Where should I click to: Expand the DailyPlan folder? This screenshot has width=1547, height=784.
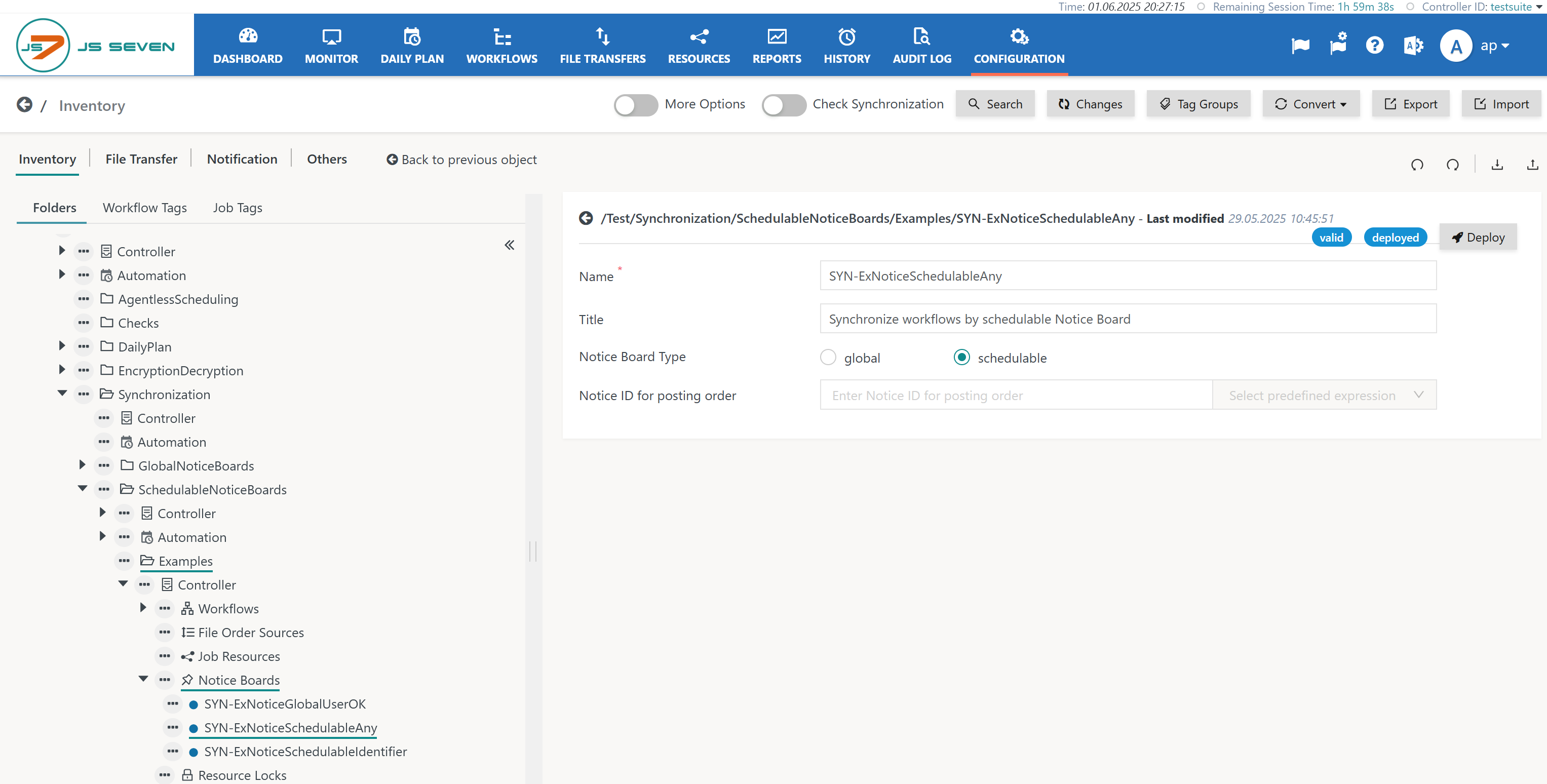point(62,346)
